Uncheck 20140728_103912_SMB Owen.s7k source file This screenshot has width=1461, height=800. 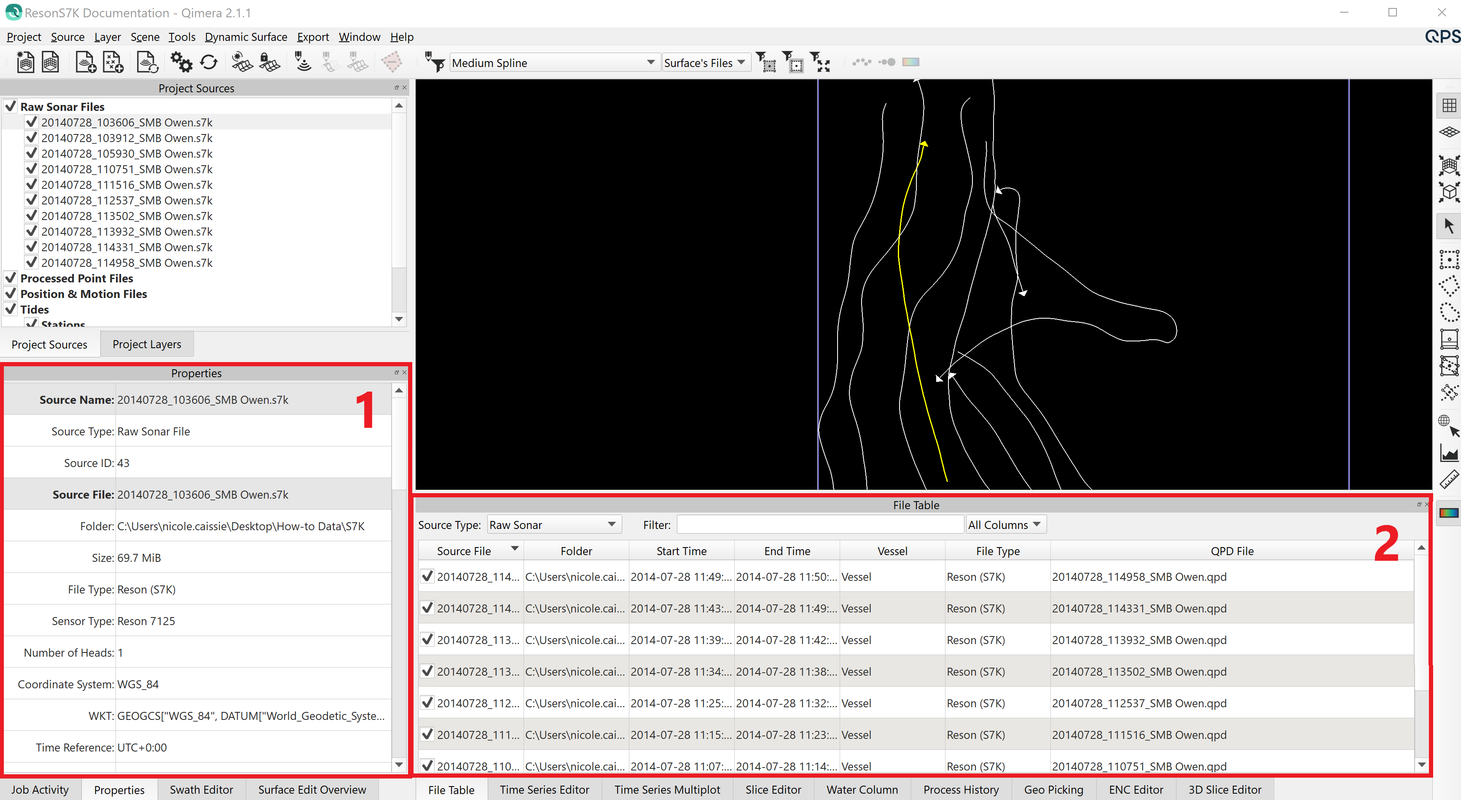coord(31,138)
